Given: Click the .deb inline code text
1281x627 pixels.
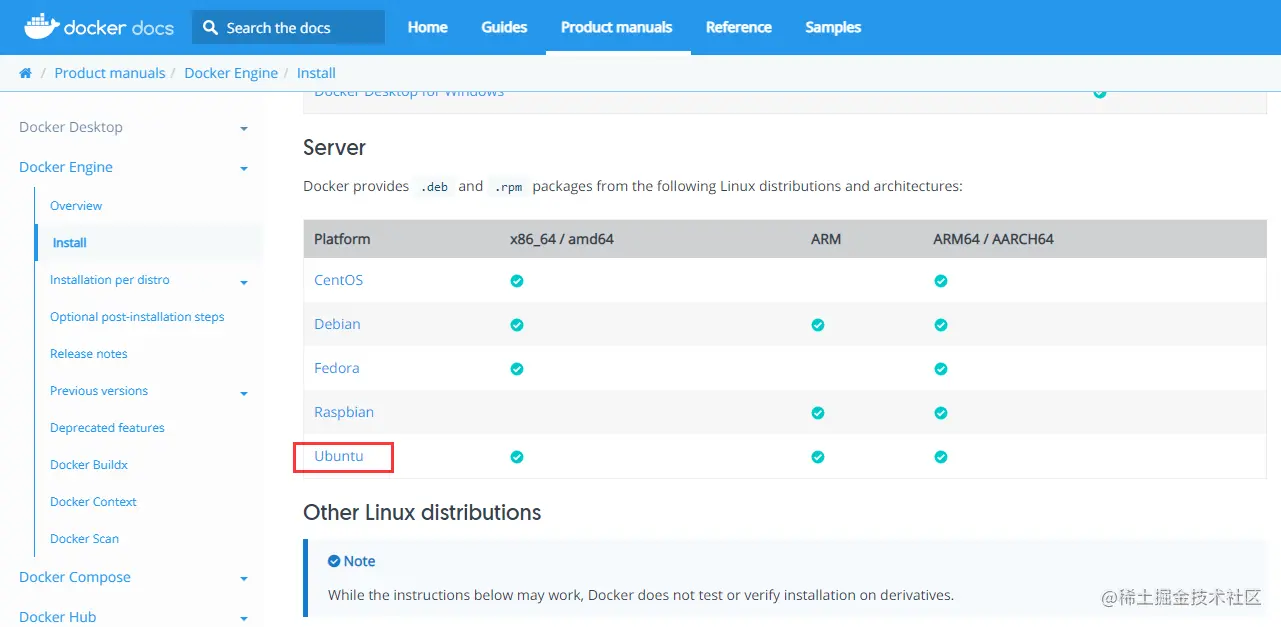Looking at the screenshot, I should [x=434, y=187].
